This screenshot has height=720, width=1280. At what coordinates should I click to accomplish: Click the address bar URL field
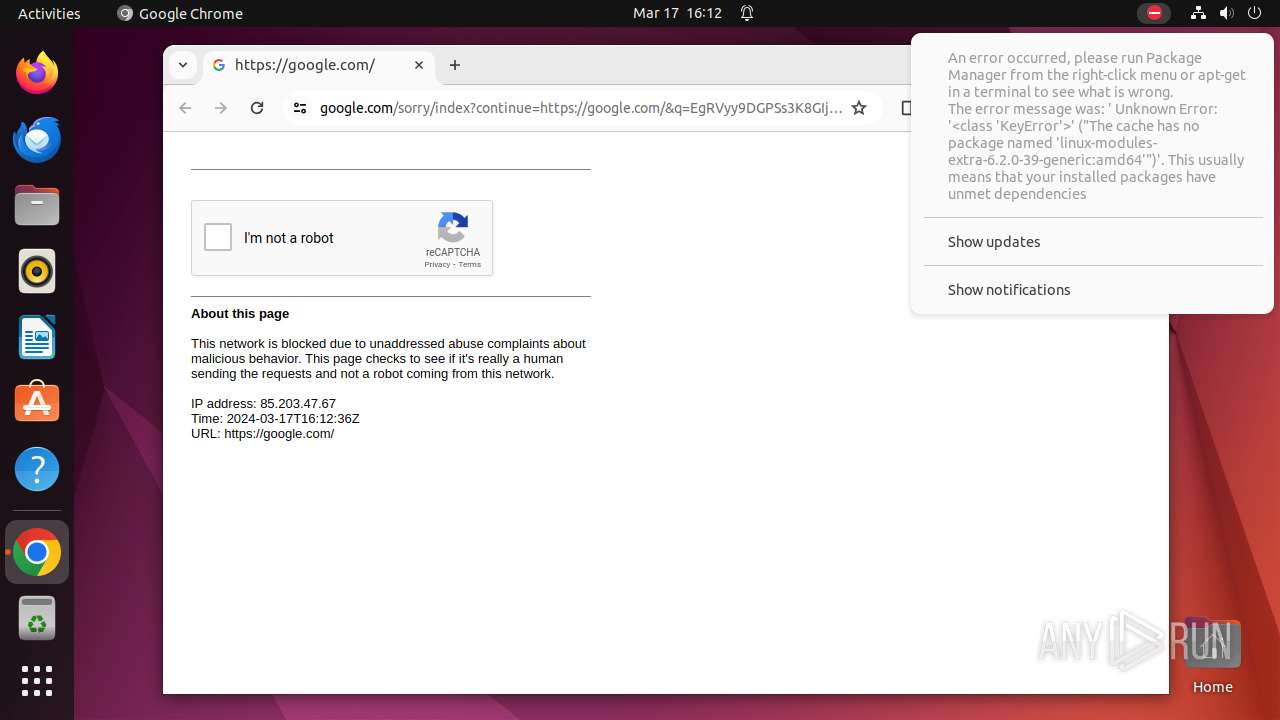coord(581,108)
